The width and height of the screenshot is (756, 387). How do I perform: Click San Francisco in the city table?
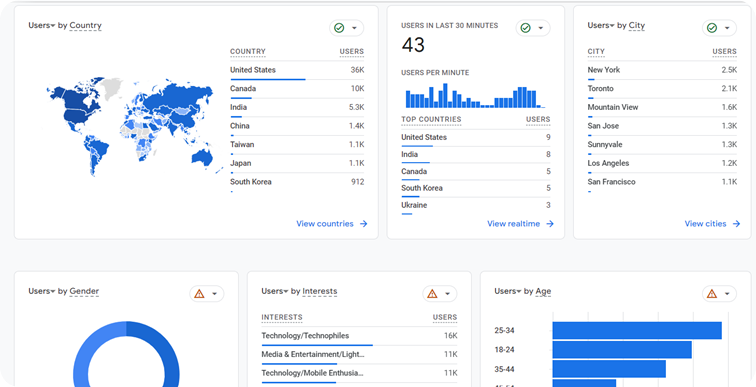click(x=611, y=182)
